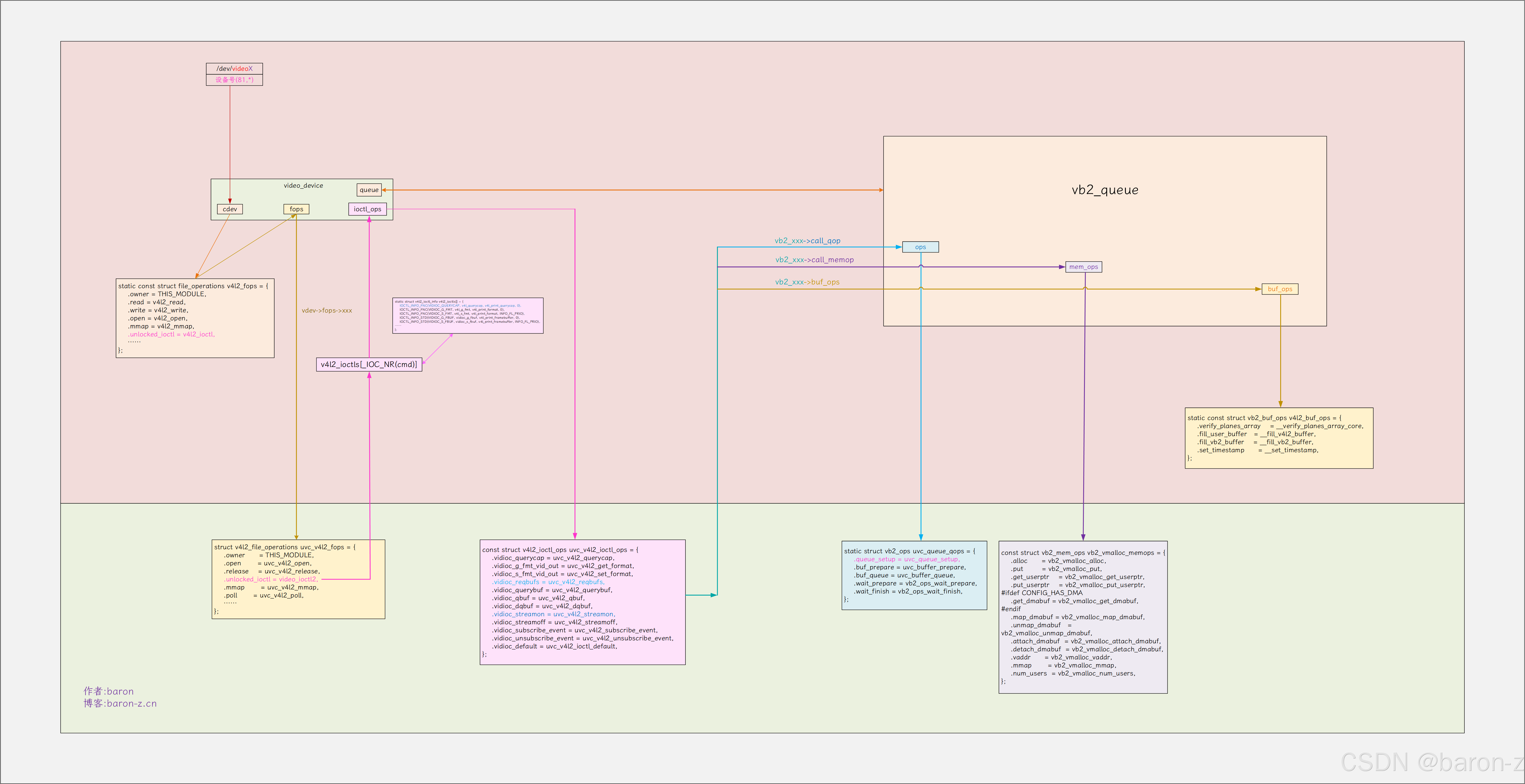Click the "vb2_xxx->call_memop" label
This screenshot has width=1525, height=784.
tap(815, 260)
